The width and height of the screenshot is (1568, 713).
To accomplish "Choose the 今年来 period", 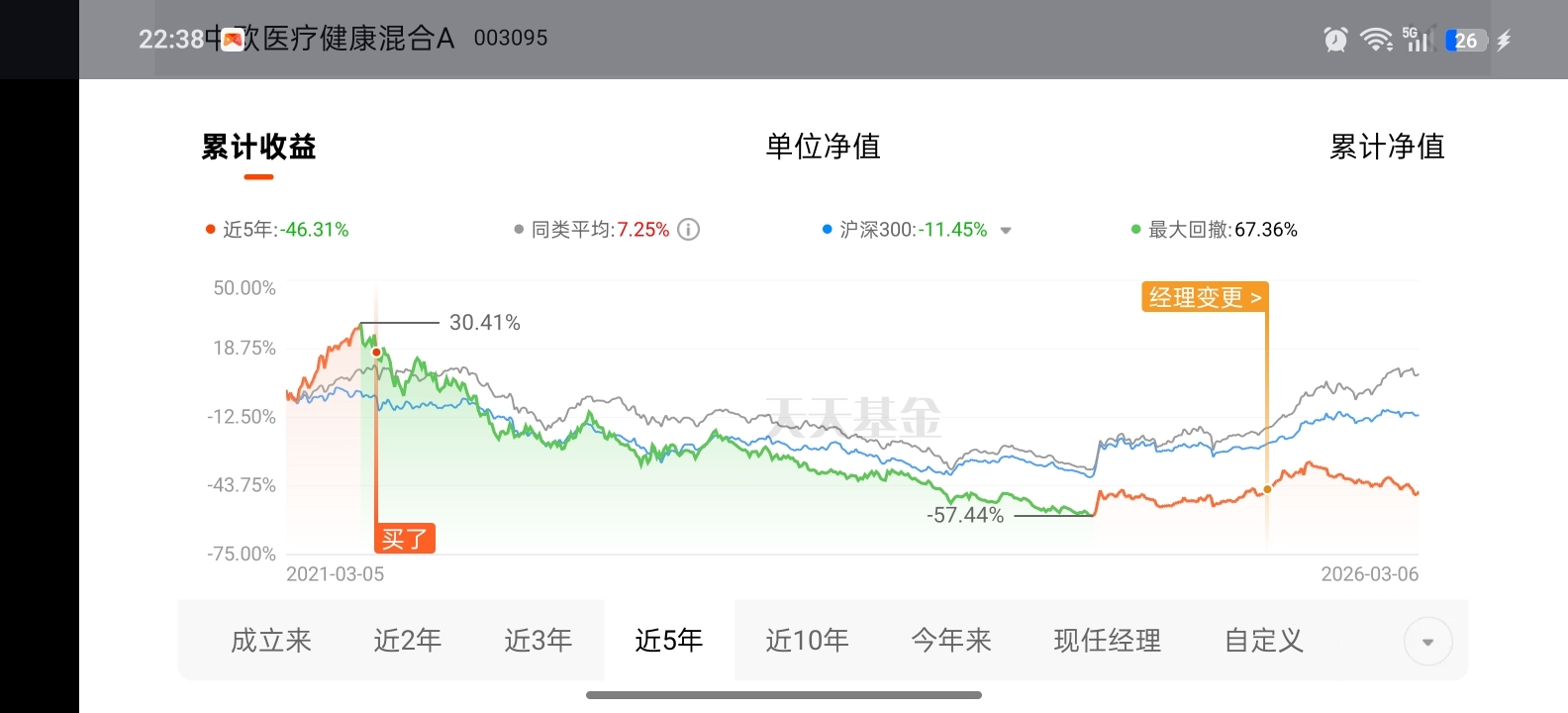I will 951,641.
